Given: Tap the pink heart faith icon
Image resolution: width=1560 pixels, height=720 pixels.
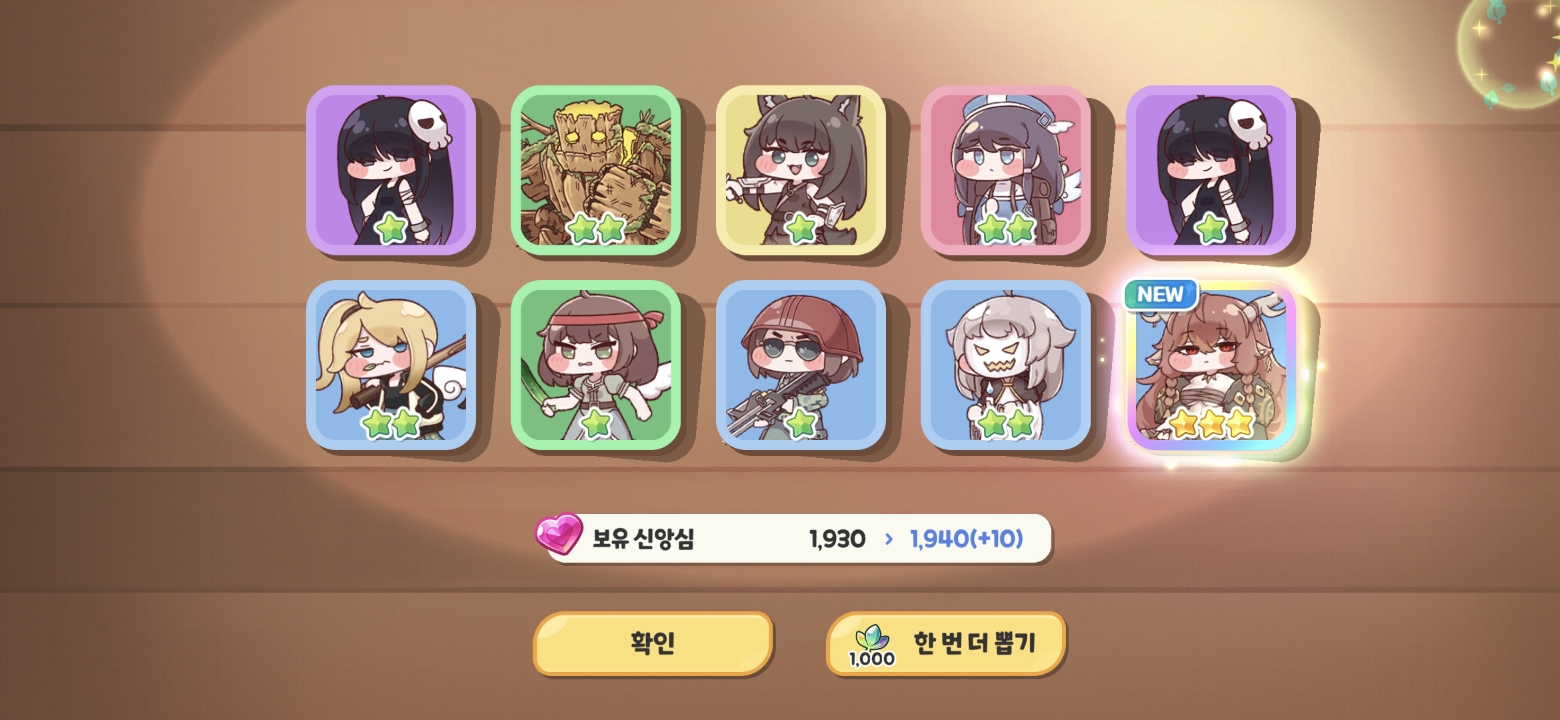Looking at the screenshot, I should (x=559, y=534).
